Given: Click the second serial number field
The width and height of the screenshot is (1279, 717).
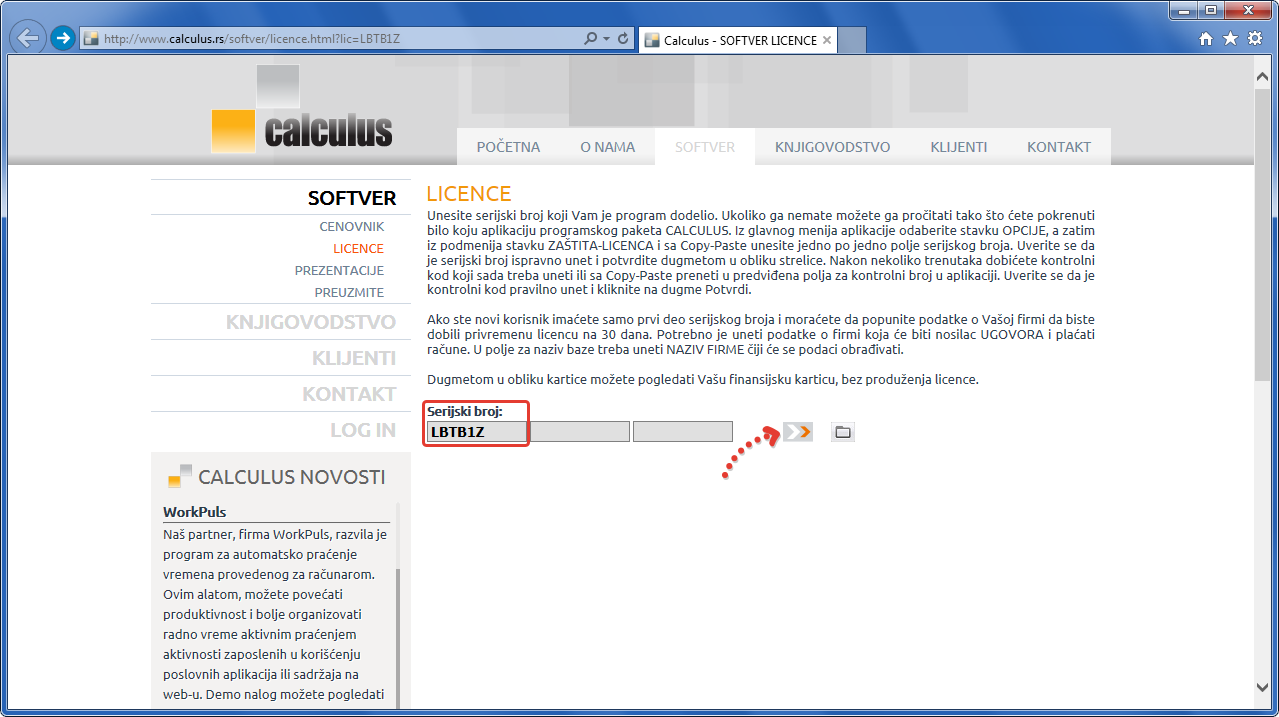Looking at the screenshot, I should tap(580, 432).
